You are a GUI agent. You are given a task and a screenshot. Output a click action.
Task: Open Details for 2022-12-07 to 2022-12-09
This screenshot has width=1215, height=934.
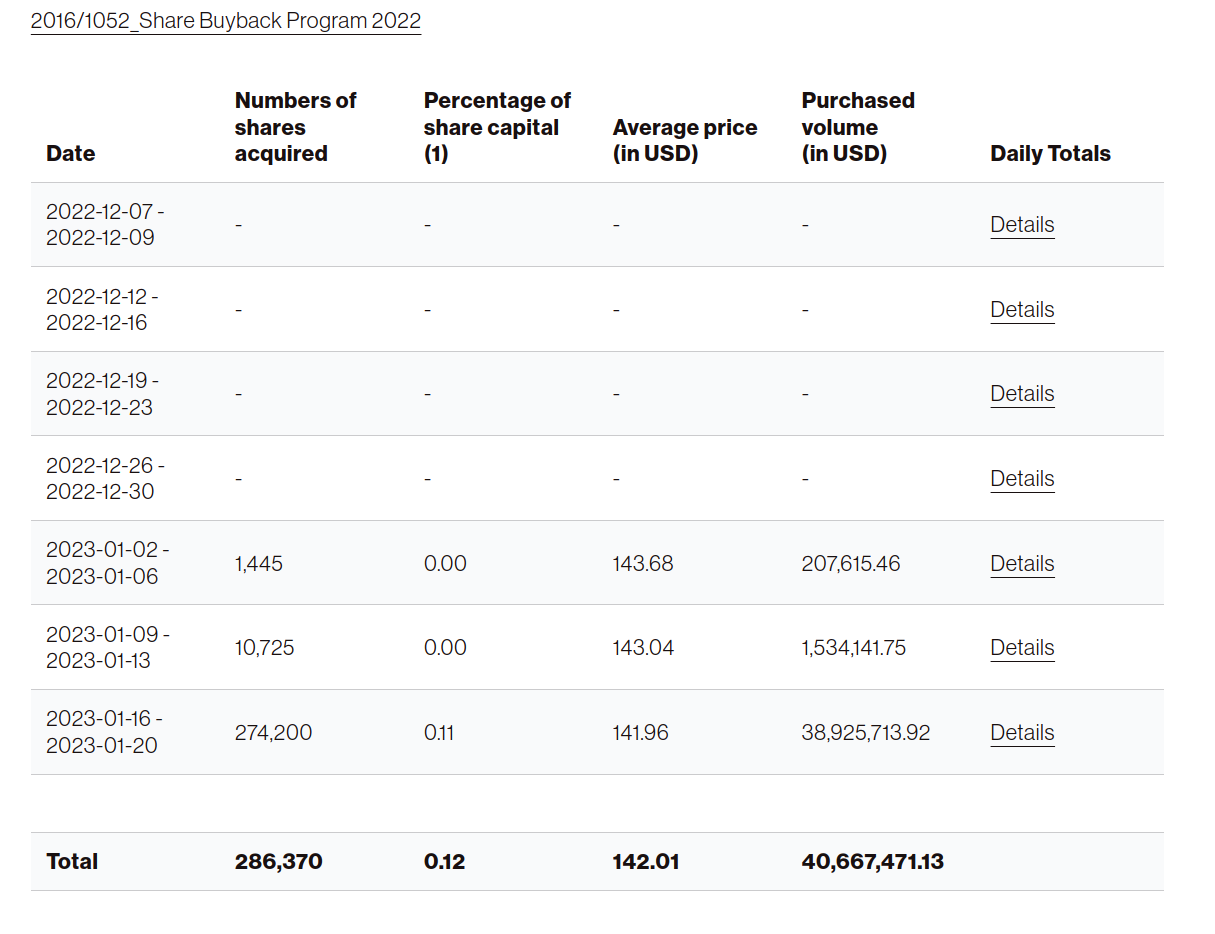point(1022,225)
